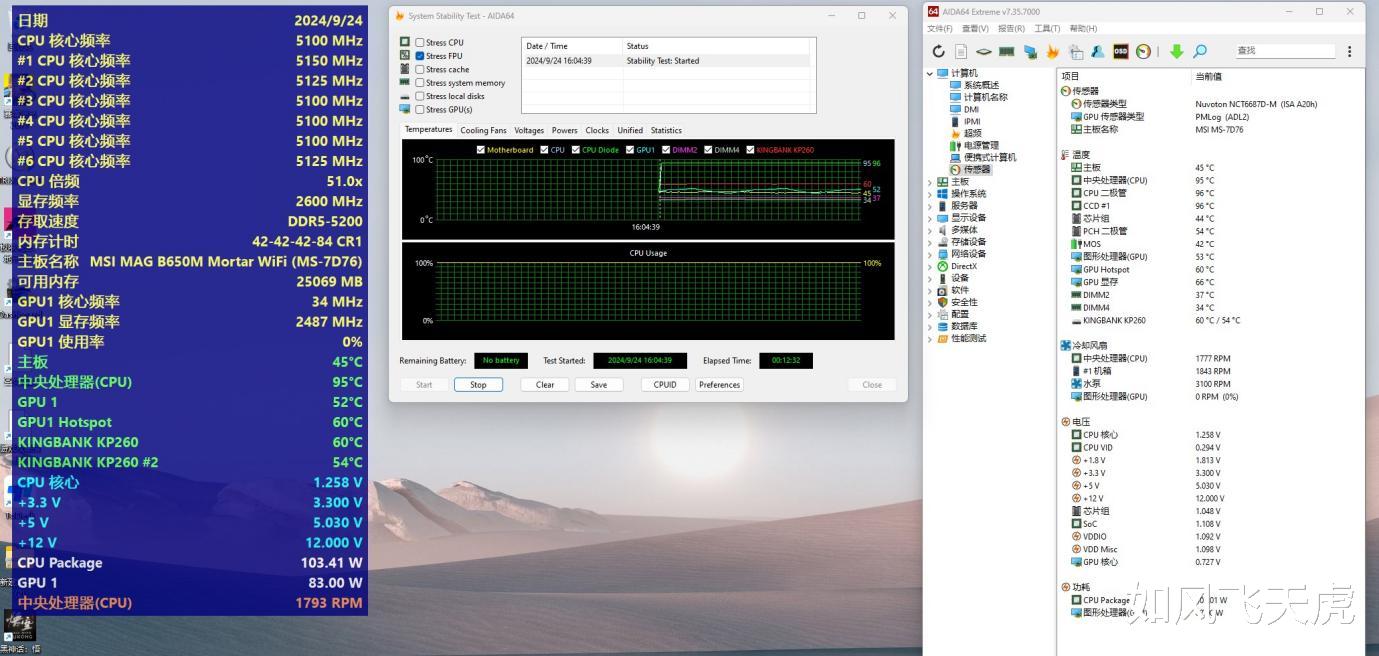Open the 文件(F) menu
Image resolution: width=1379 pixels, height=656 pixels.
(940, 29)
